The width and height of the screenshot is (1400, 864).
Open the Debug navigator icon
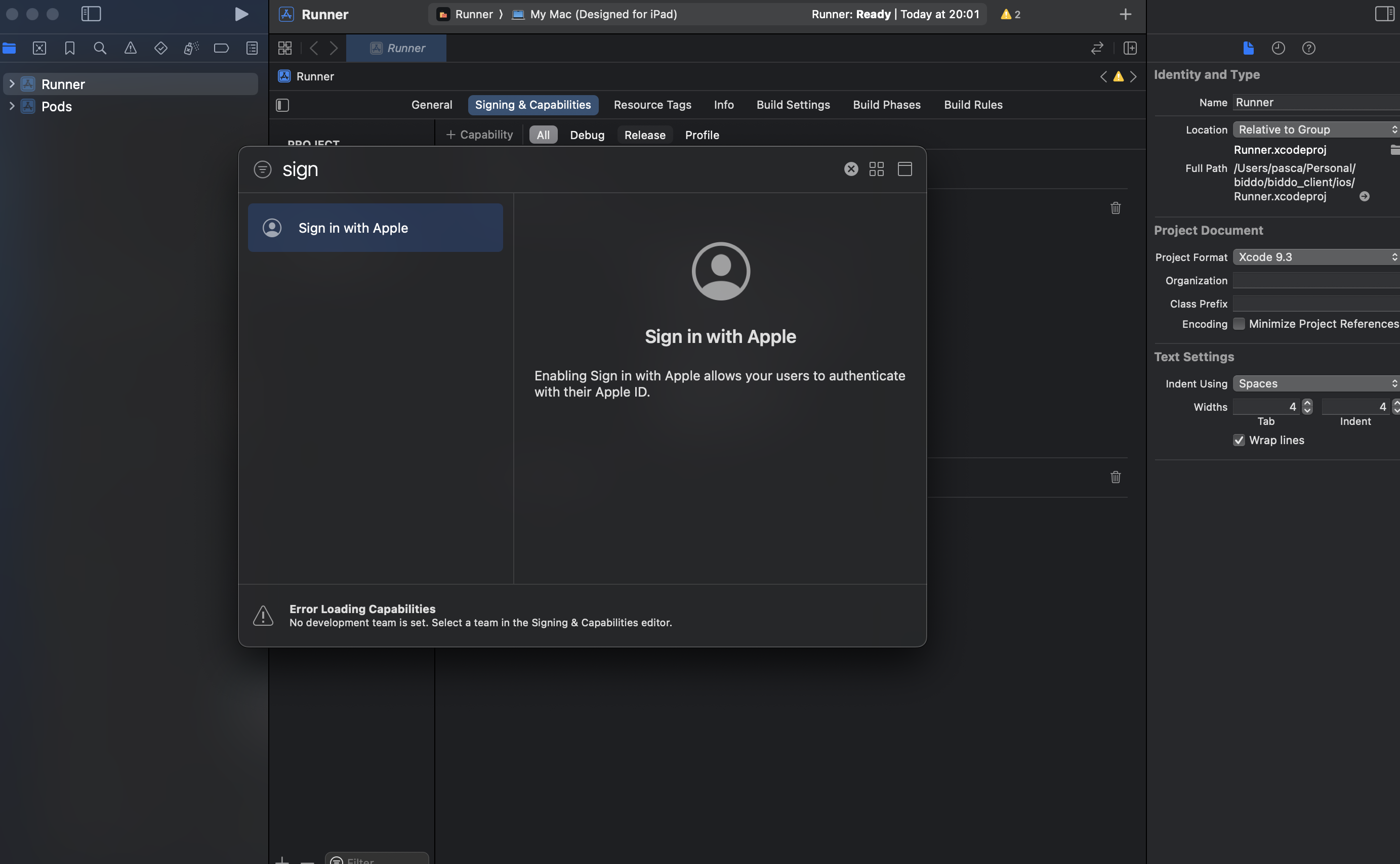click(191, 48)
